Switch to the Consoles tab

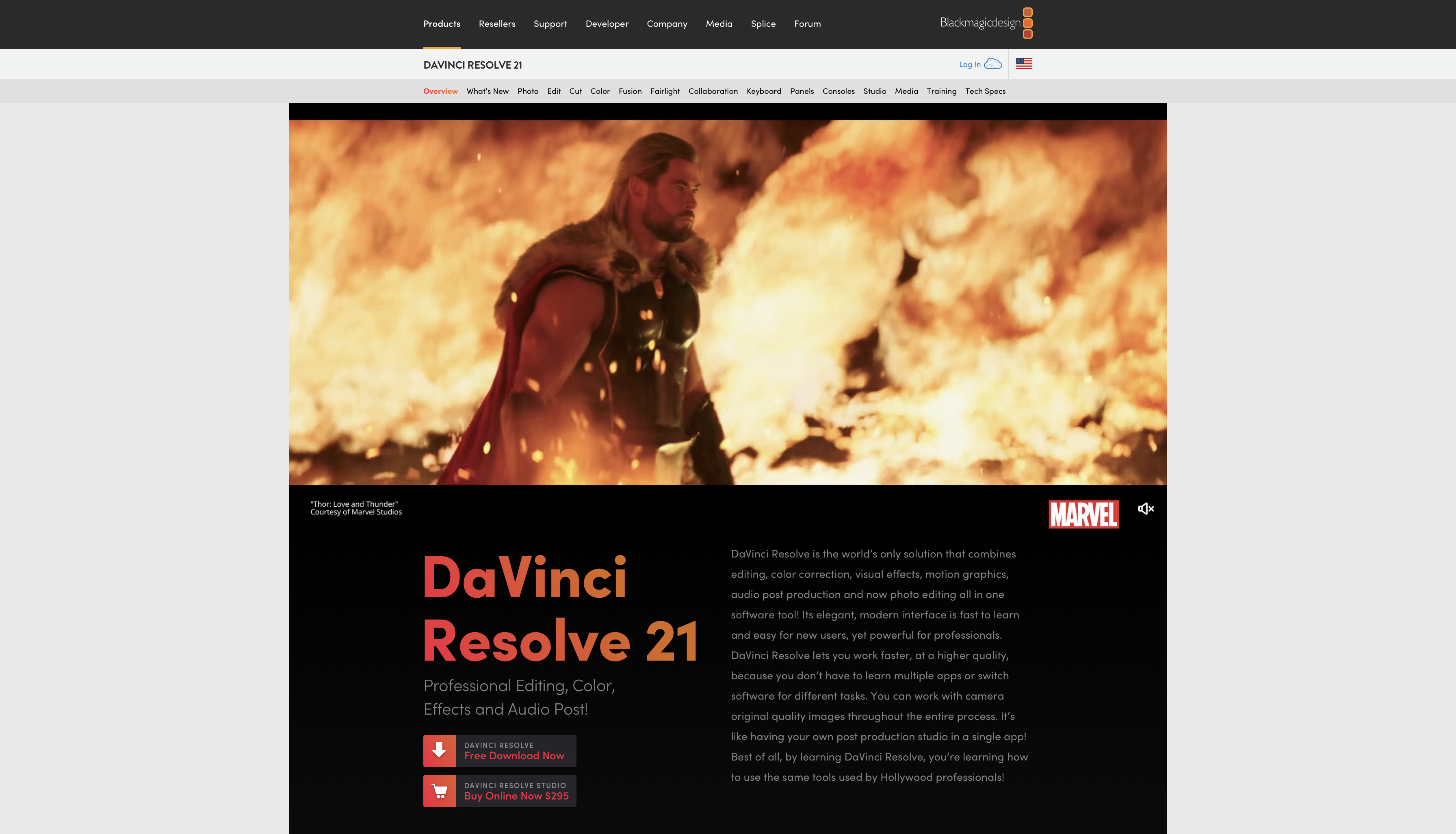[838, 91]
